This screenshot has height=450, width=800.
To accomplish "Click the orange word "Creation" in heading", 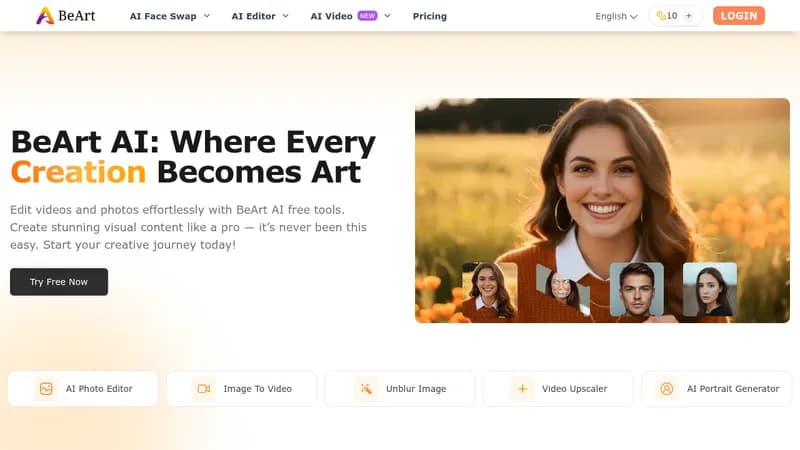I will [79, 172].
